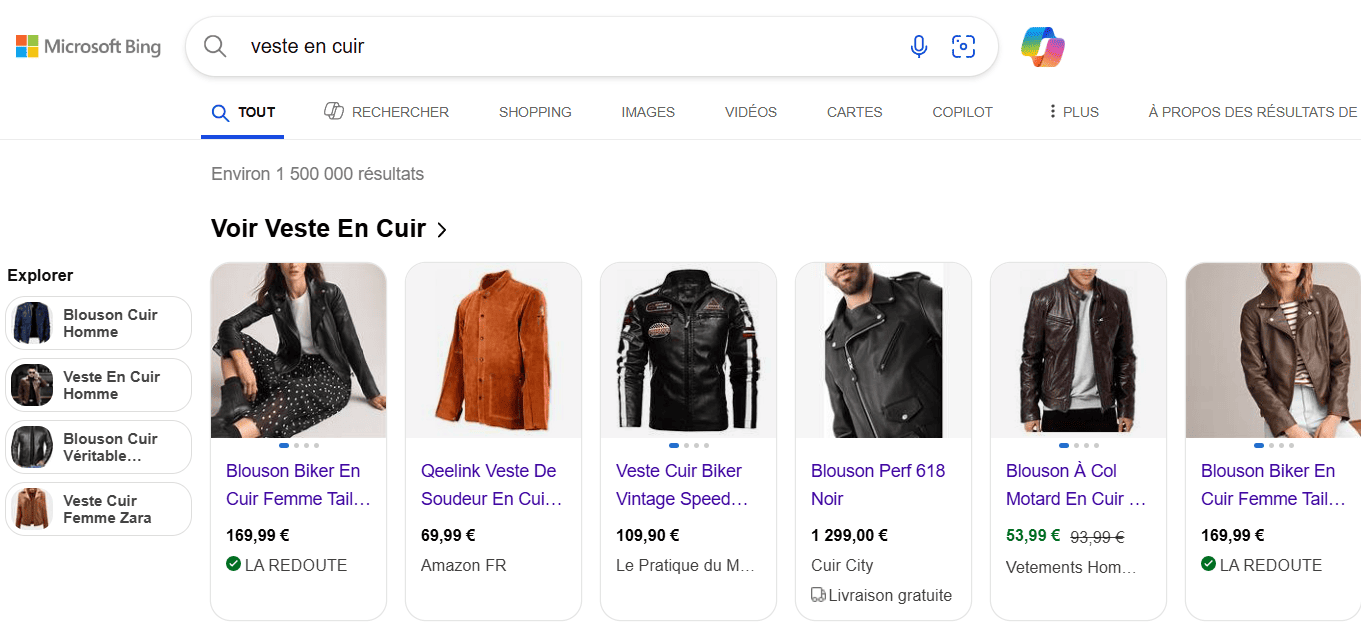
Task: Click carousel dots under biker vintage jacket
Action: point(688,445)
